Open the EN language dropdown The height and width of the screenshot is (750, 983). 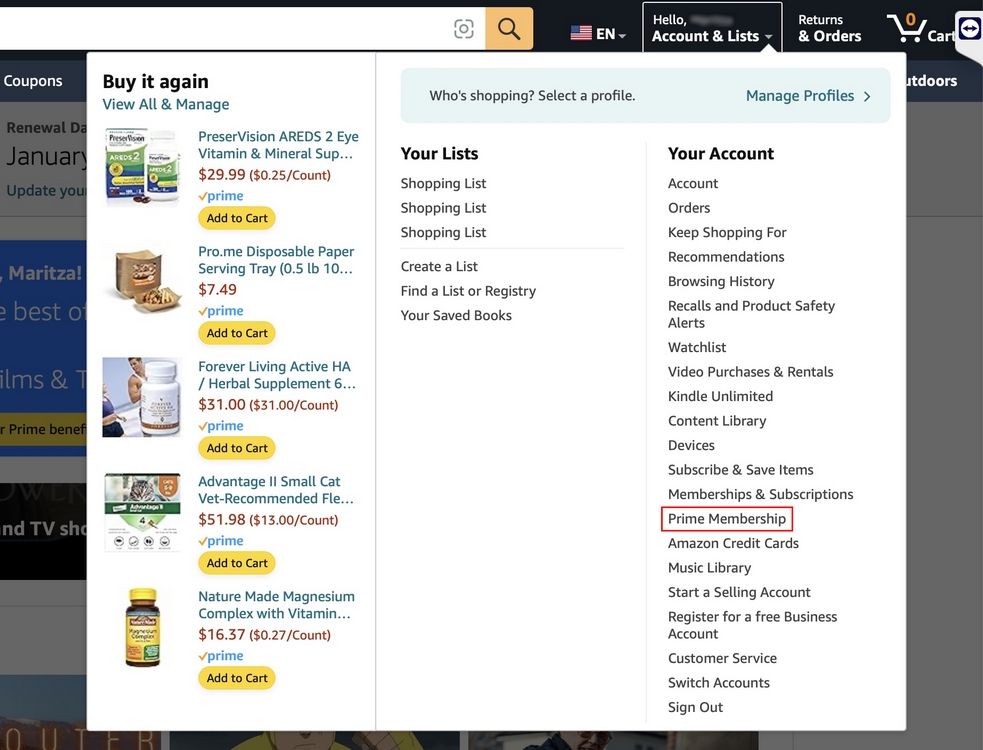click(x=604, y=32)
